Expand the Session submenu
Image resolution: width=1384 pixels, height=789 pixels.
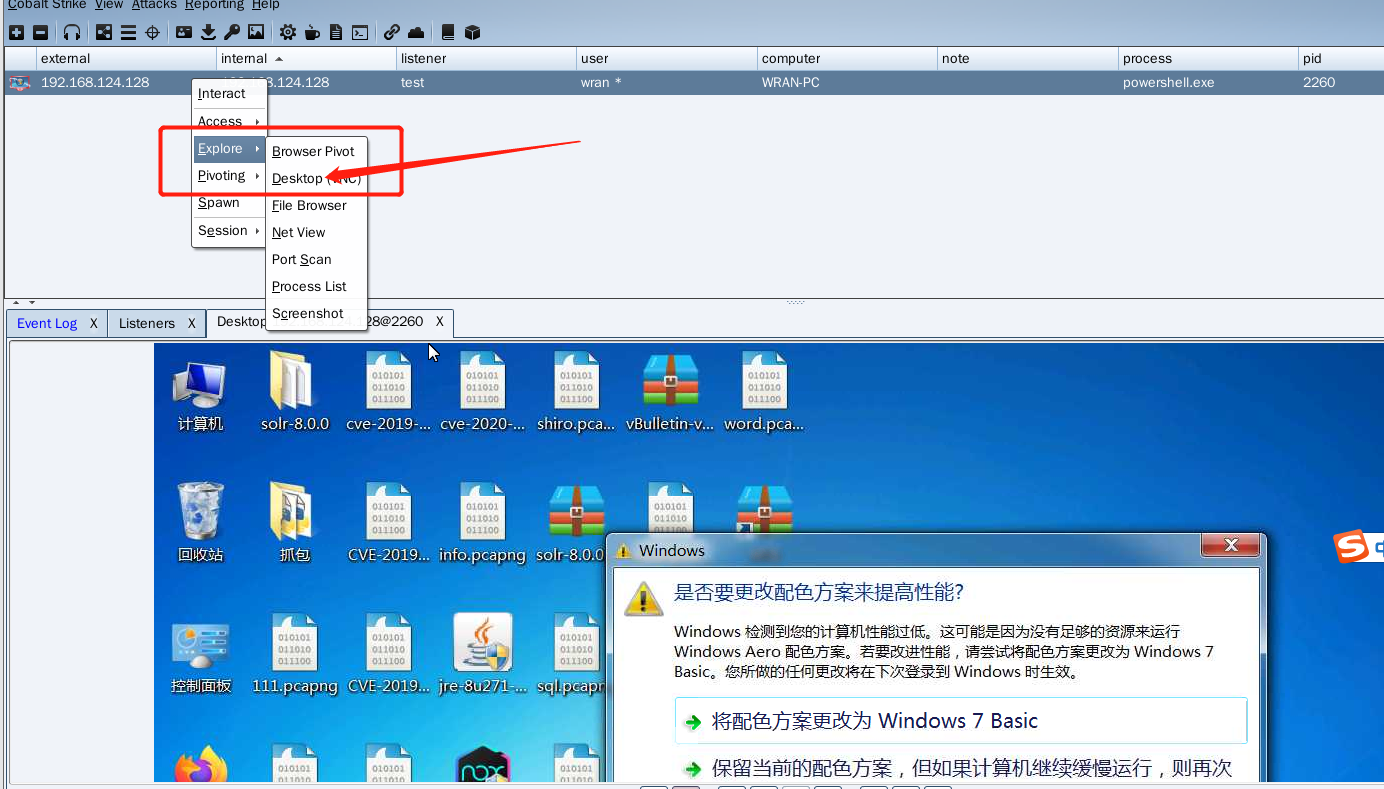coord(229,231)
